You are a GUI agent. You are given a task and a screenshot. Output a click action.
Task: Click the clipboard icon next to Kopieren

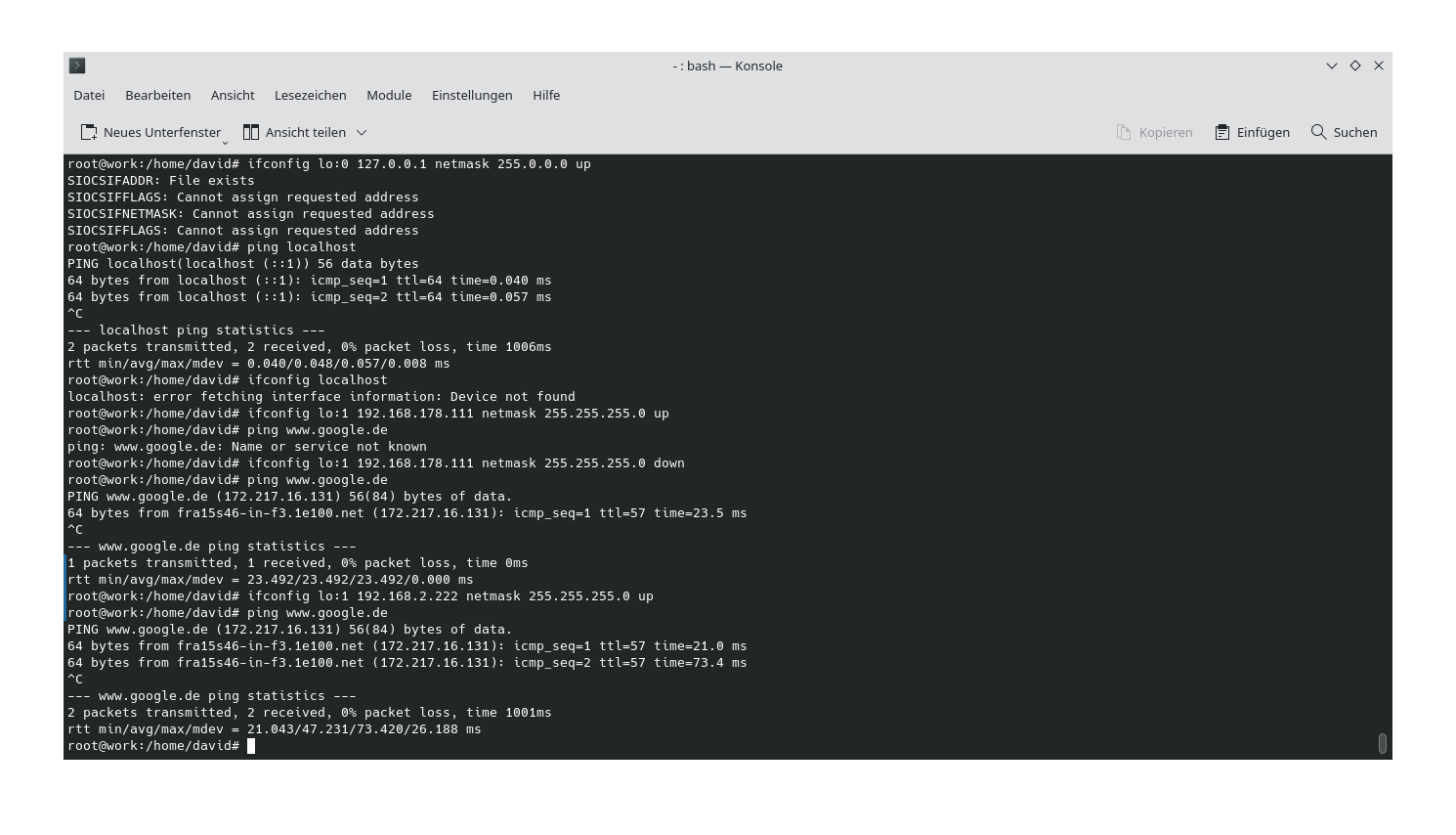coord(1122,132)
